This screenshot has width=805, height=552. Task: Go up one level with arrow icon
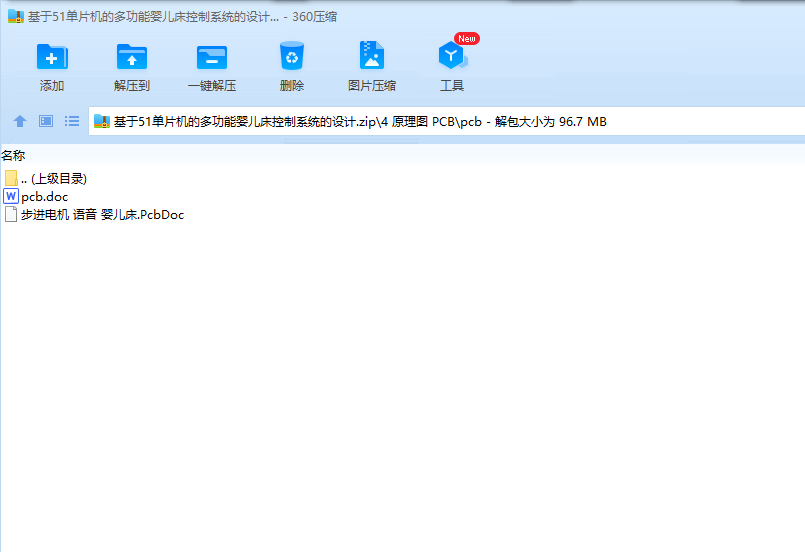tap(20, 121)
